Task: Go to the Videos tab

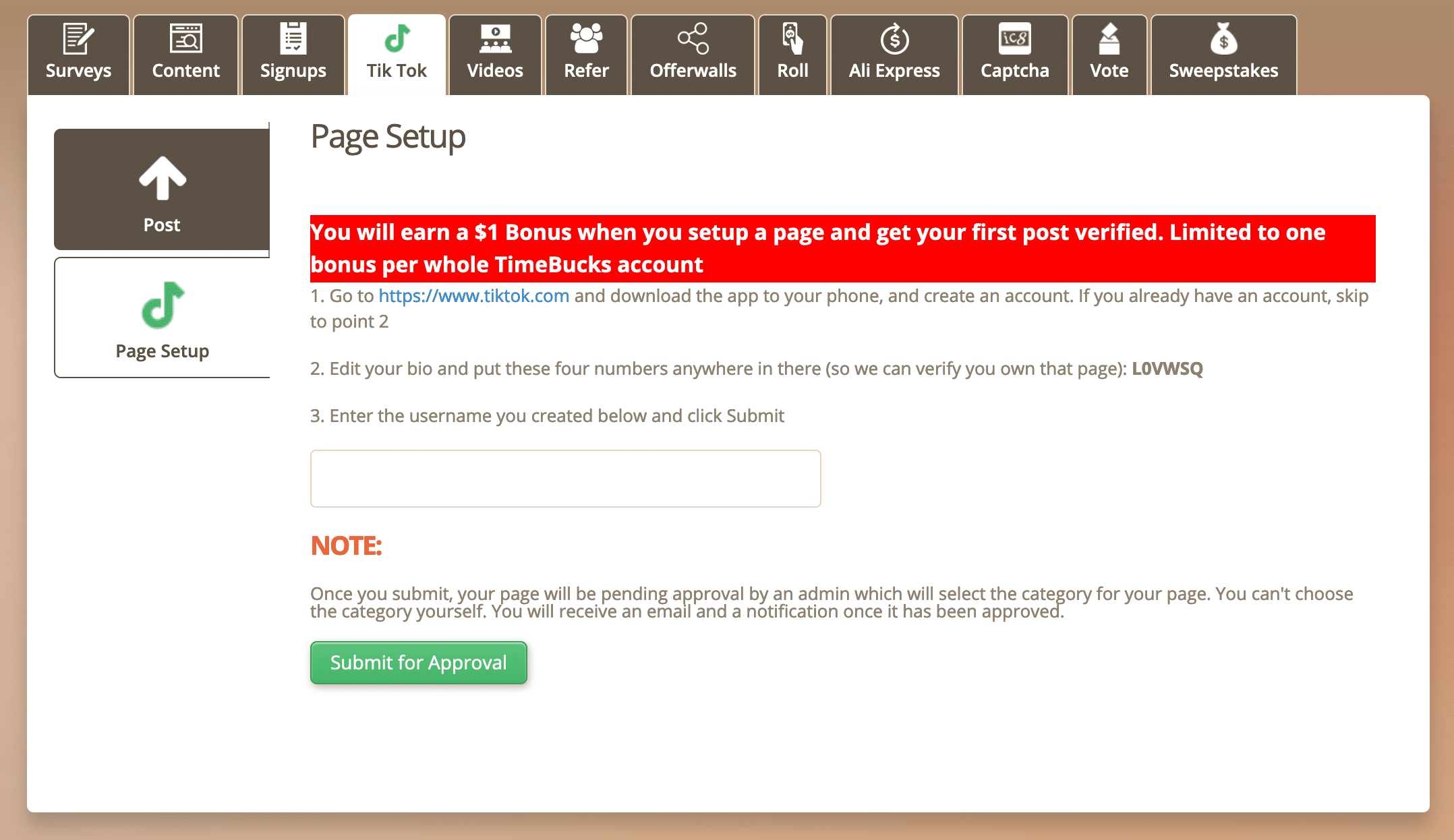Action: [x=495, y=55]
